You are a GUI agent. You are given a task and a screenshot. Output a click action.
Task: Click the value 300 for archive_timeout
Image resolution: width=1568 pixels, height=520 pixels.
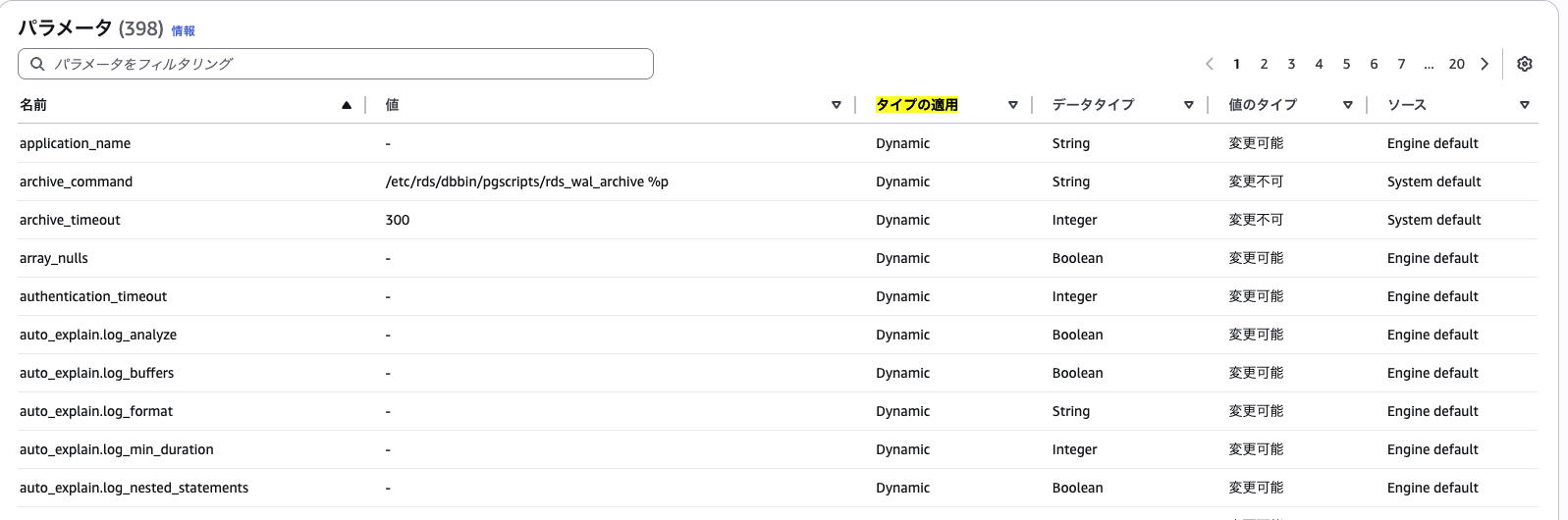coord(398,220)
